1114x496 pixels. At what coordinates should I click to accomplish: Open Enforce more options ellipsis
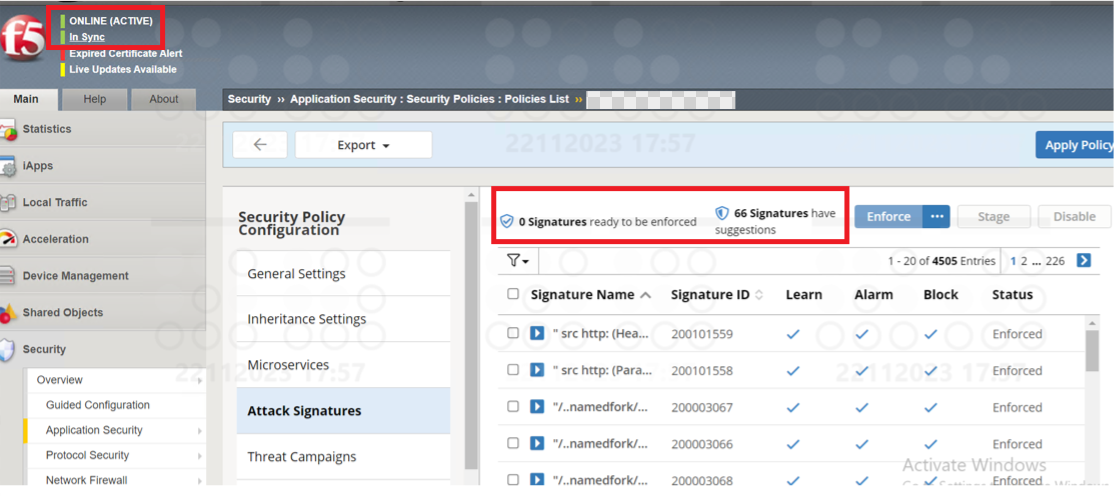pyautogui.click(x=936, y=217)
